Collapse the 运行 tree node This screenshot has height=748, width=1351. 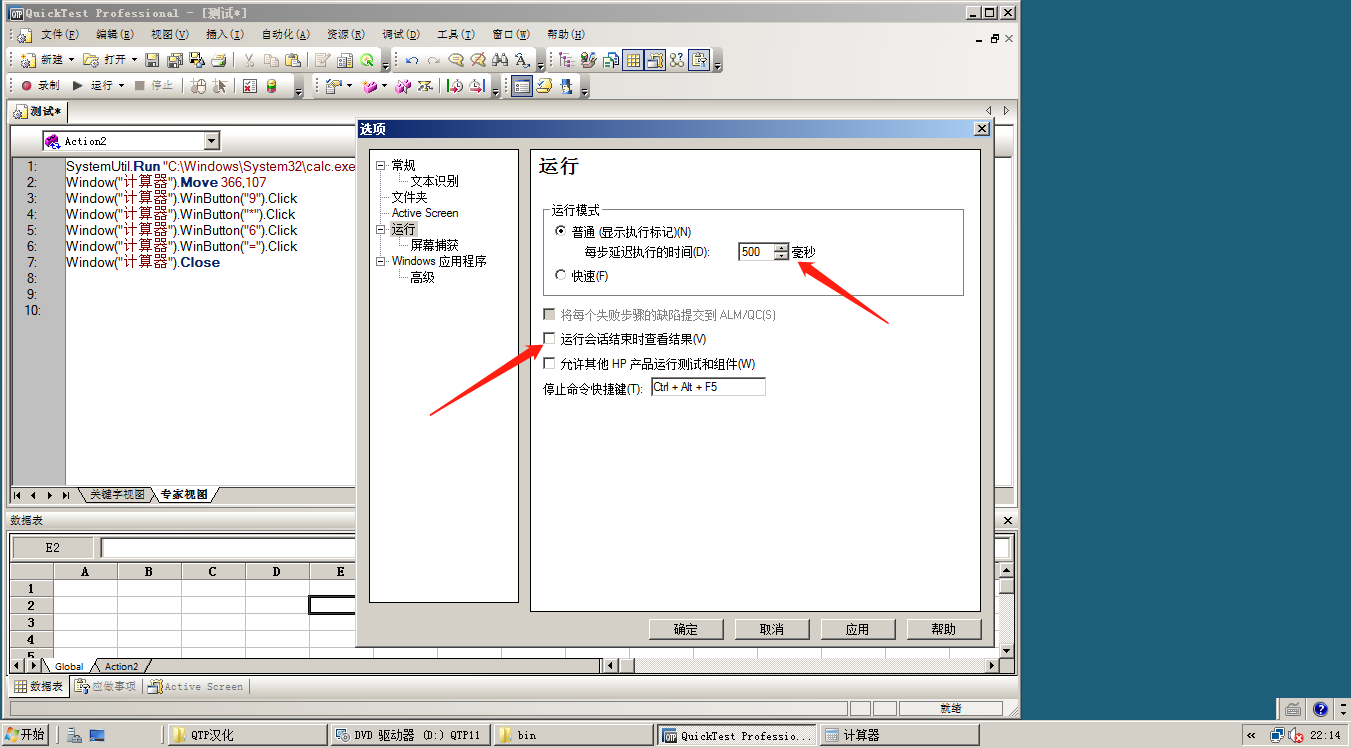[x=379, y=229]
